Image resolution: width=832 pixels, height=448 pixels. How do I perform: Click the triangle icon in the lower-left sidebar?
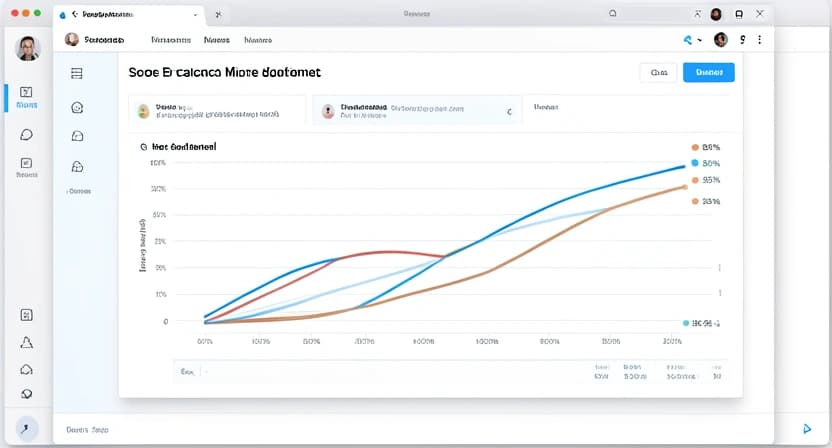pyautogui.click(x=27, y=342)
